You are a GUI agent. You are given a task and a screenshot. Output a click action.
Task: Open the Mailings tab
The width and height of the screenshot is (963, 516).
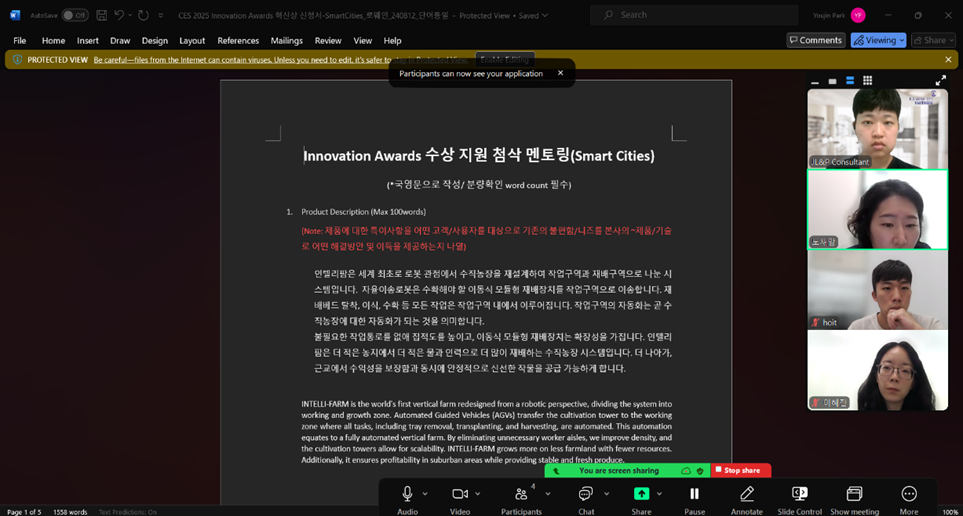pyautogui.click(x=287, y=41)
